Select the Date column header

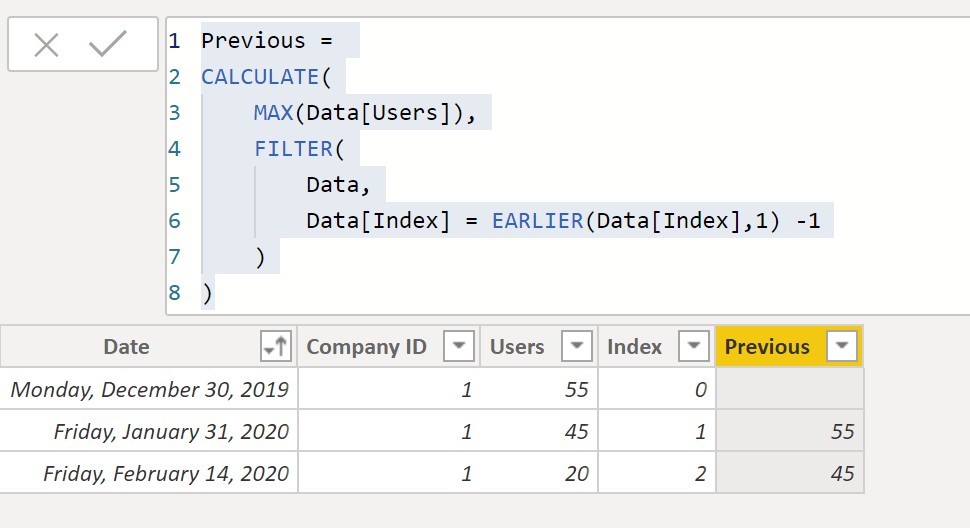click(127, 347)
